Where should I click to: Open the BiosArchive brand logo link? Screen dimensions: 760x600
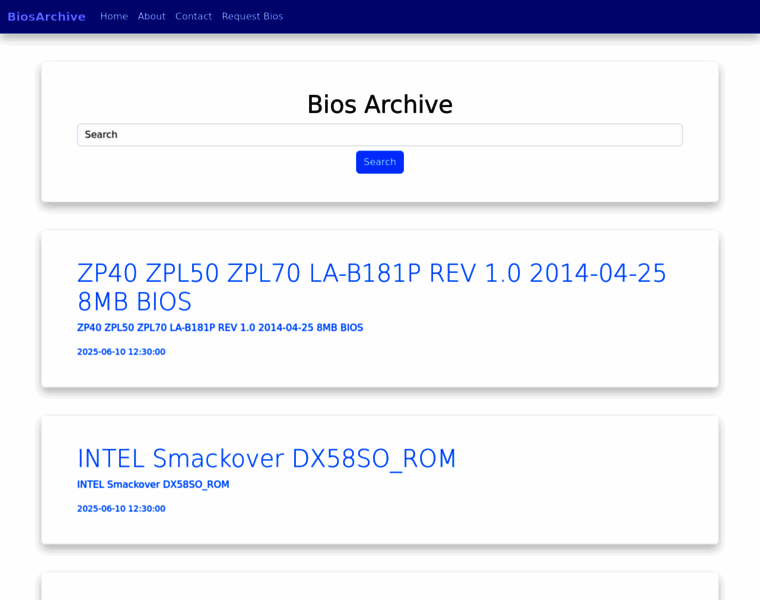tap(47, 16)
